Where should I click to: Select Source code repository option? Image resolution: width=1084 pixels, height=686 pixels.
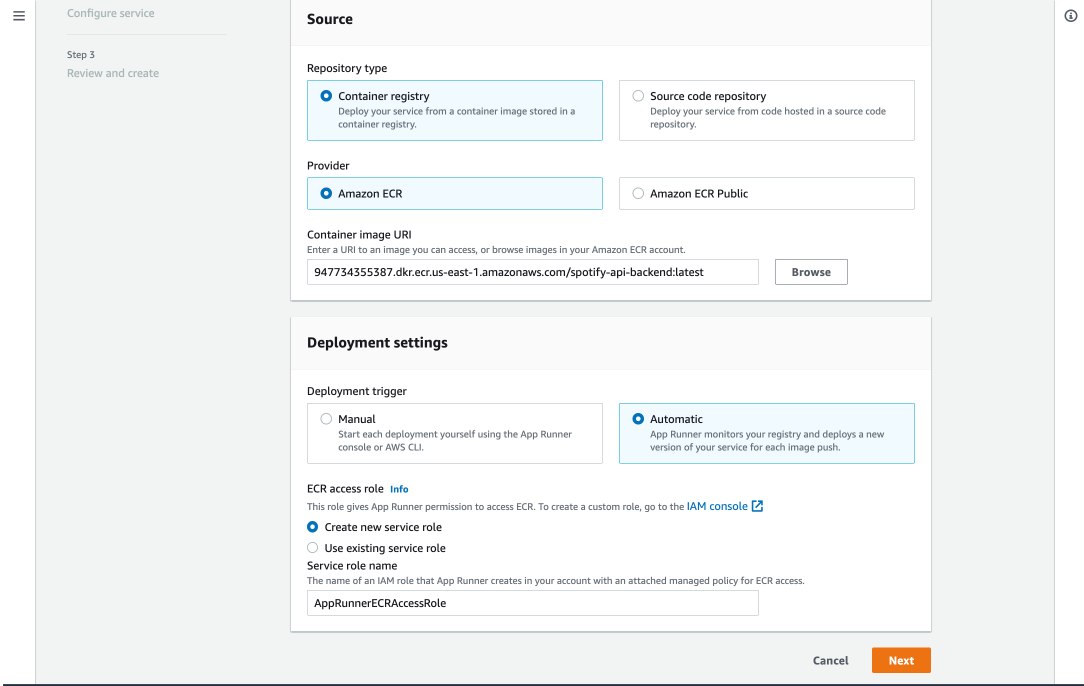[638, 96]
